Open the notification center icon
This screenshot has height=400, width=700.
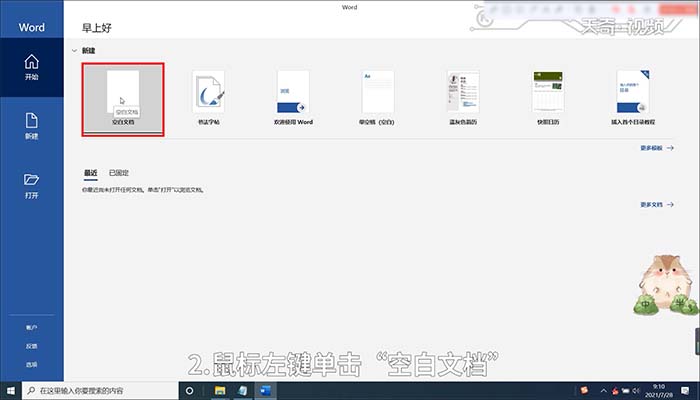tap(685, 391)
